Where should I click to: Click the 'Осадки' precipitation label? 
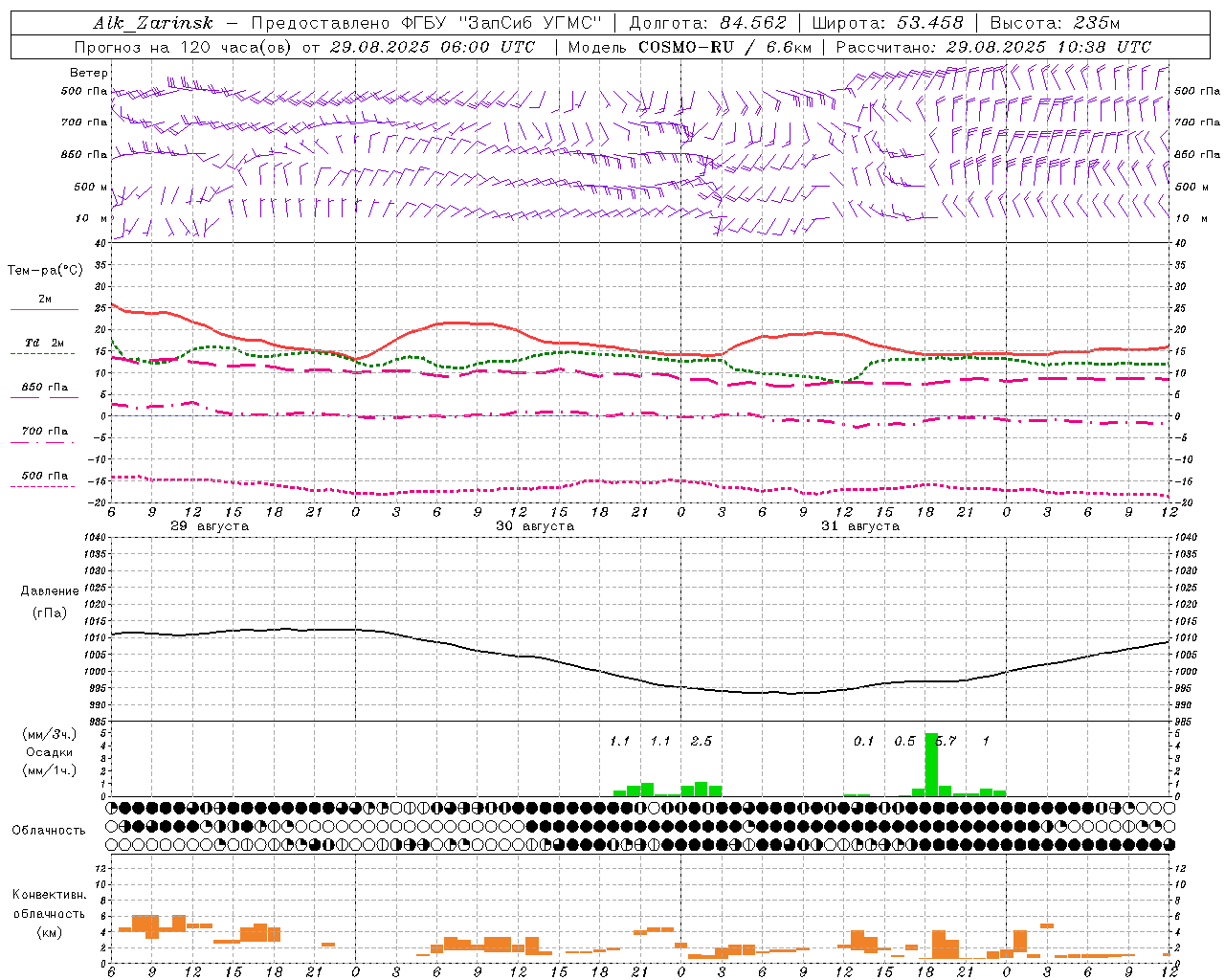pos(49,752)
